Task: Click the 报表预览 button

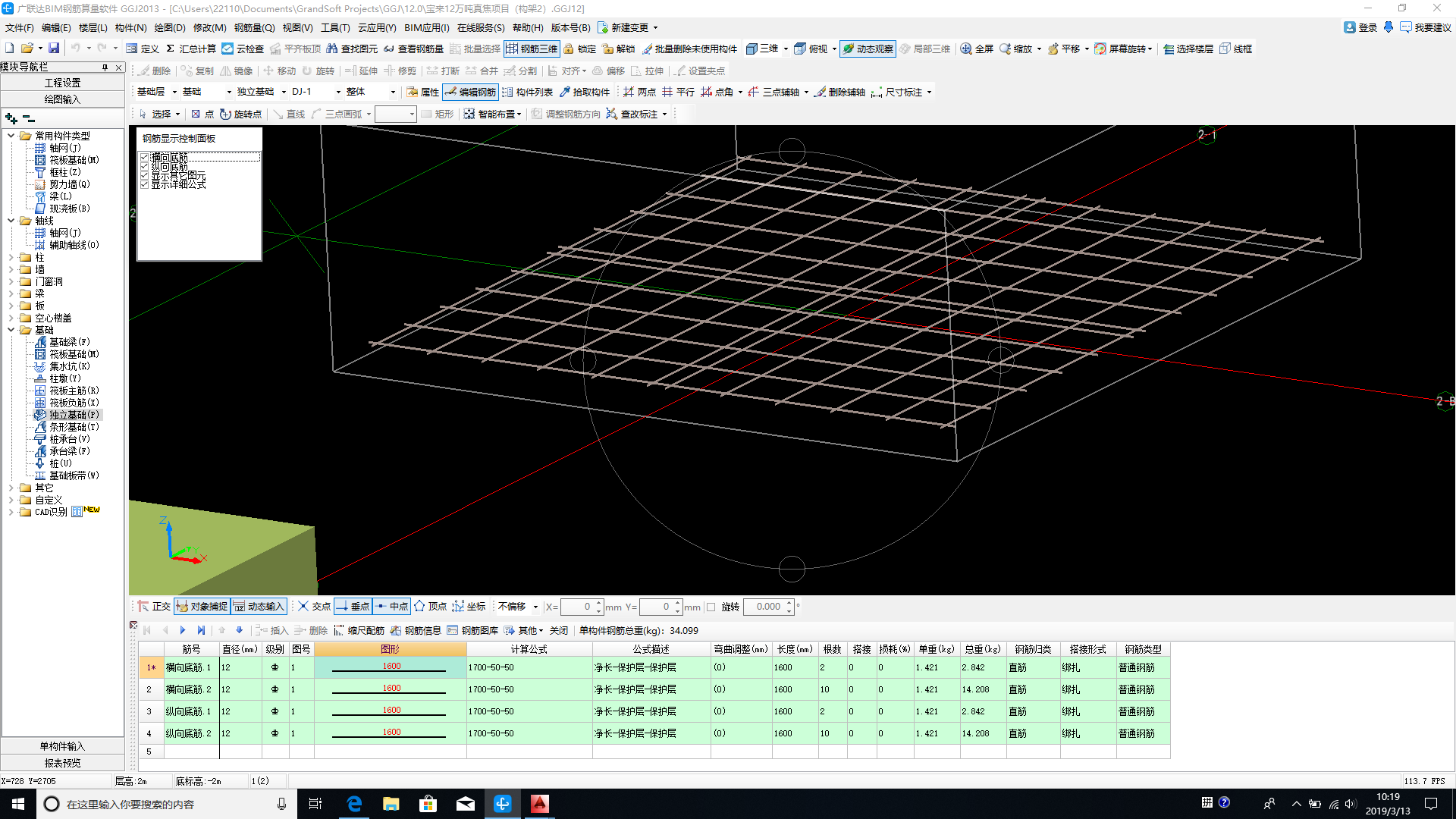Action: 62,763
